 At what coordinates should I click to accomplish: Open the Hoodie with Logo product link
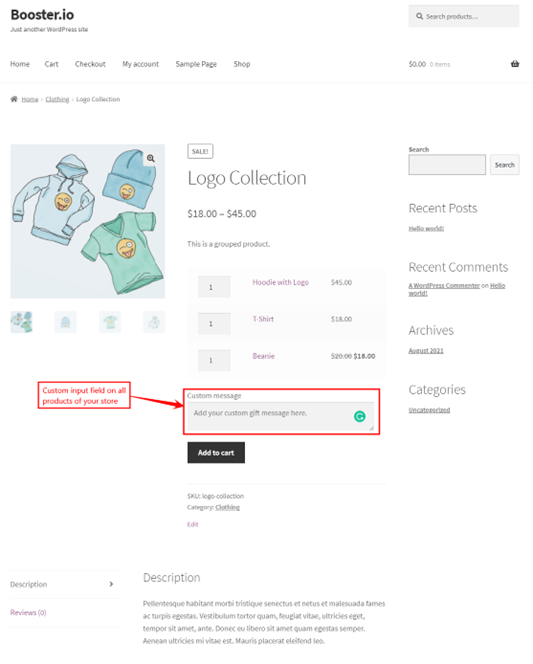click(281, 282)
